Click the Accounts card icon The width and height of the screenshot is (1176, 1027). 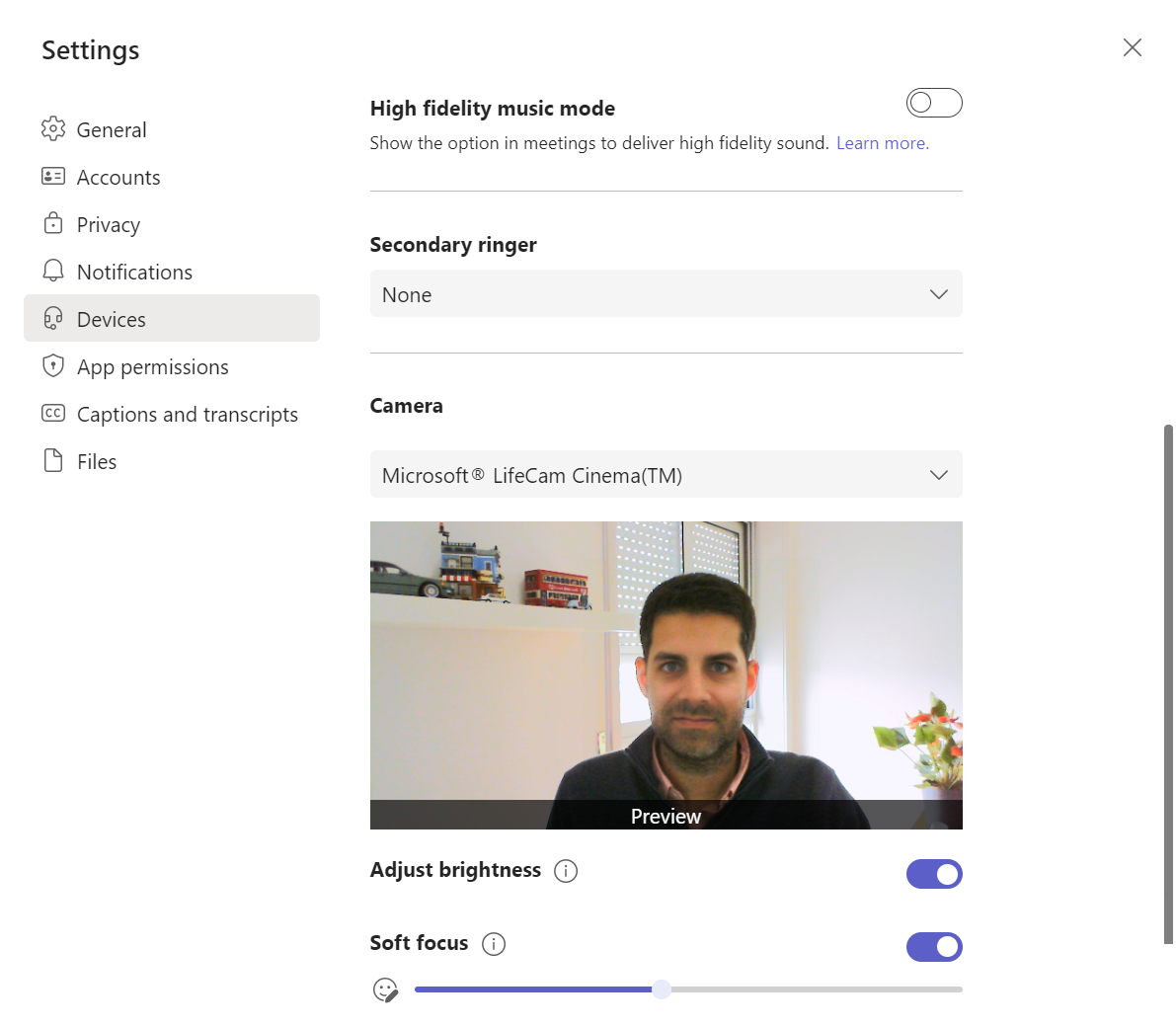coord(53,177)
